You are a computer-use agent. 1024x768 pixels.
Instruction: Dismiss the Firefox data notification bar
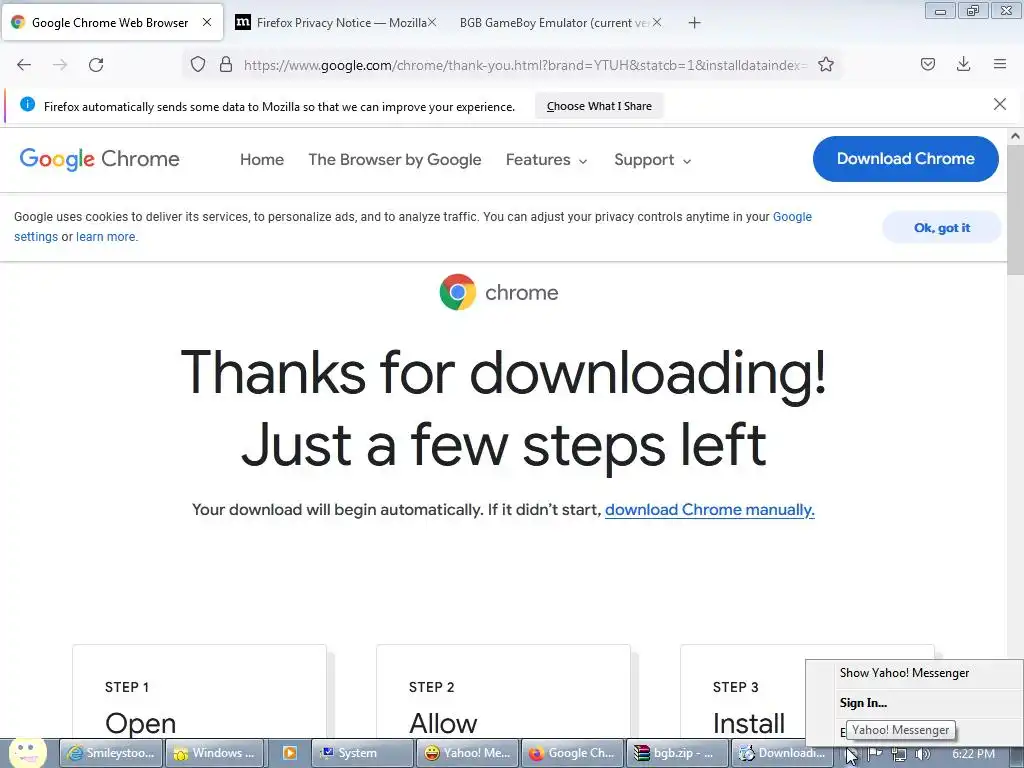click(x=999, y=104)
